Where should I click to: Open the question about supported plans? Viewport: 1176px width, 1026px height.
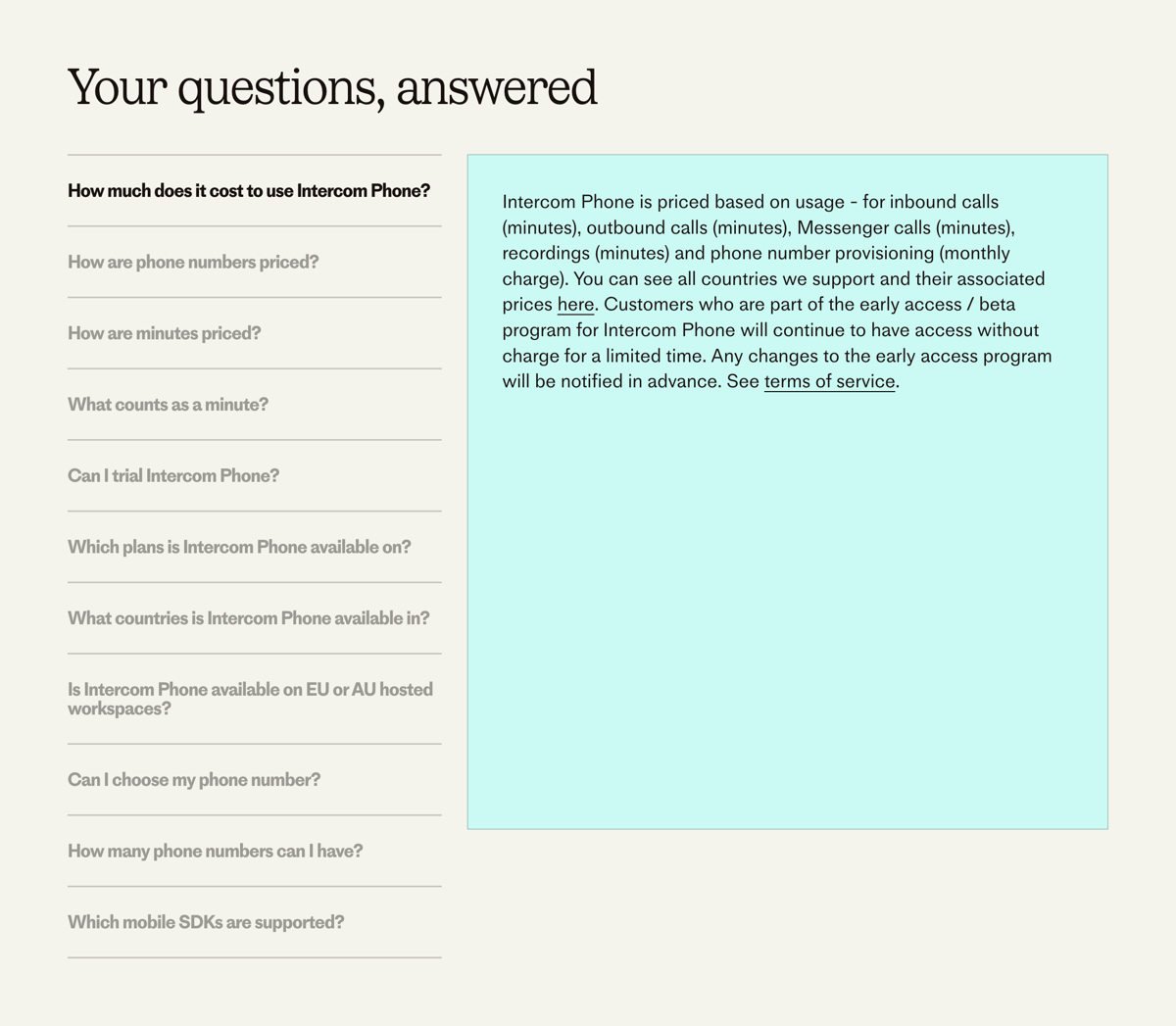pos(240,547)
